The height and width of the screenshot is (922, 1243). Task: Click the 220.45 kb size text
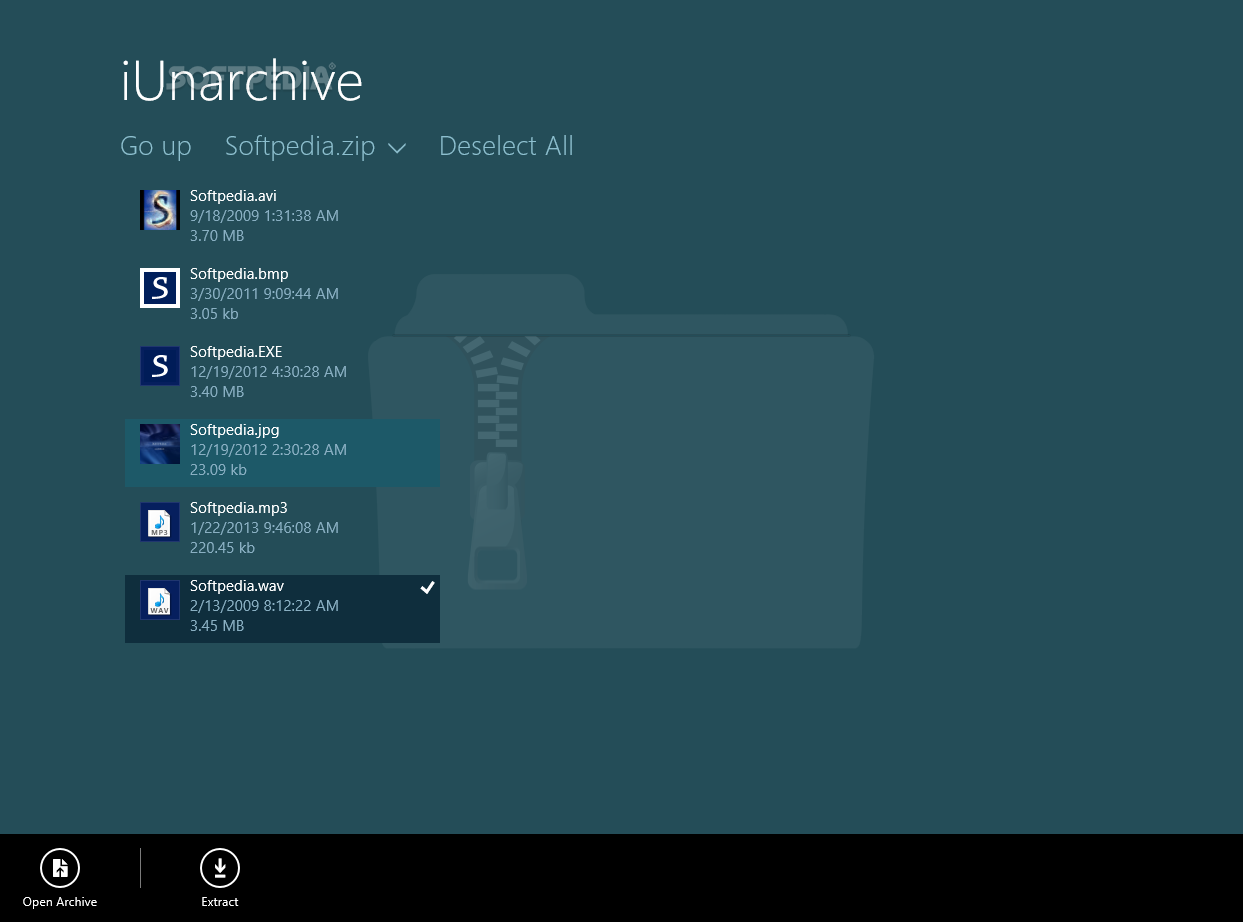(x=222, y=548)
